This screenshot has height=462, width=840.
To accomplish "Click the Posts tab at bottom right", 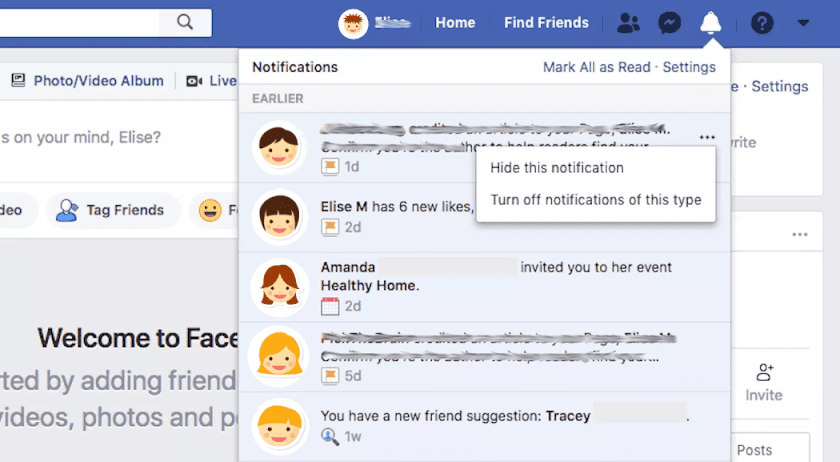I will [754, 450].
